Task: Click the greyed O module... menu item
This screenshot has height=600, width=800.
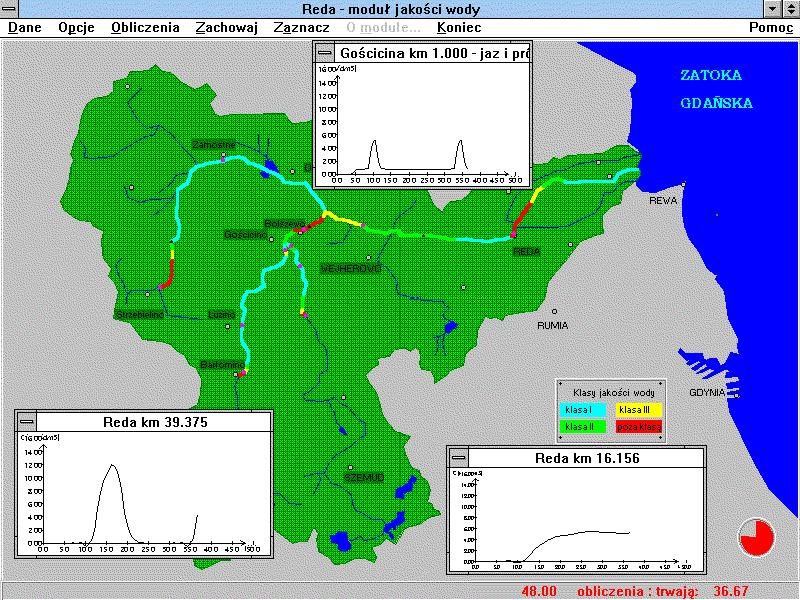Action: pyautogui.click(x=383, y=28)
